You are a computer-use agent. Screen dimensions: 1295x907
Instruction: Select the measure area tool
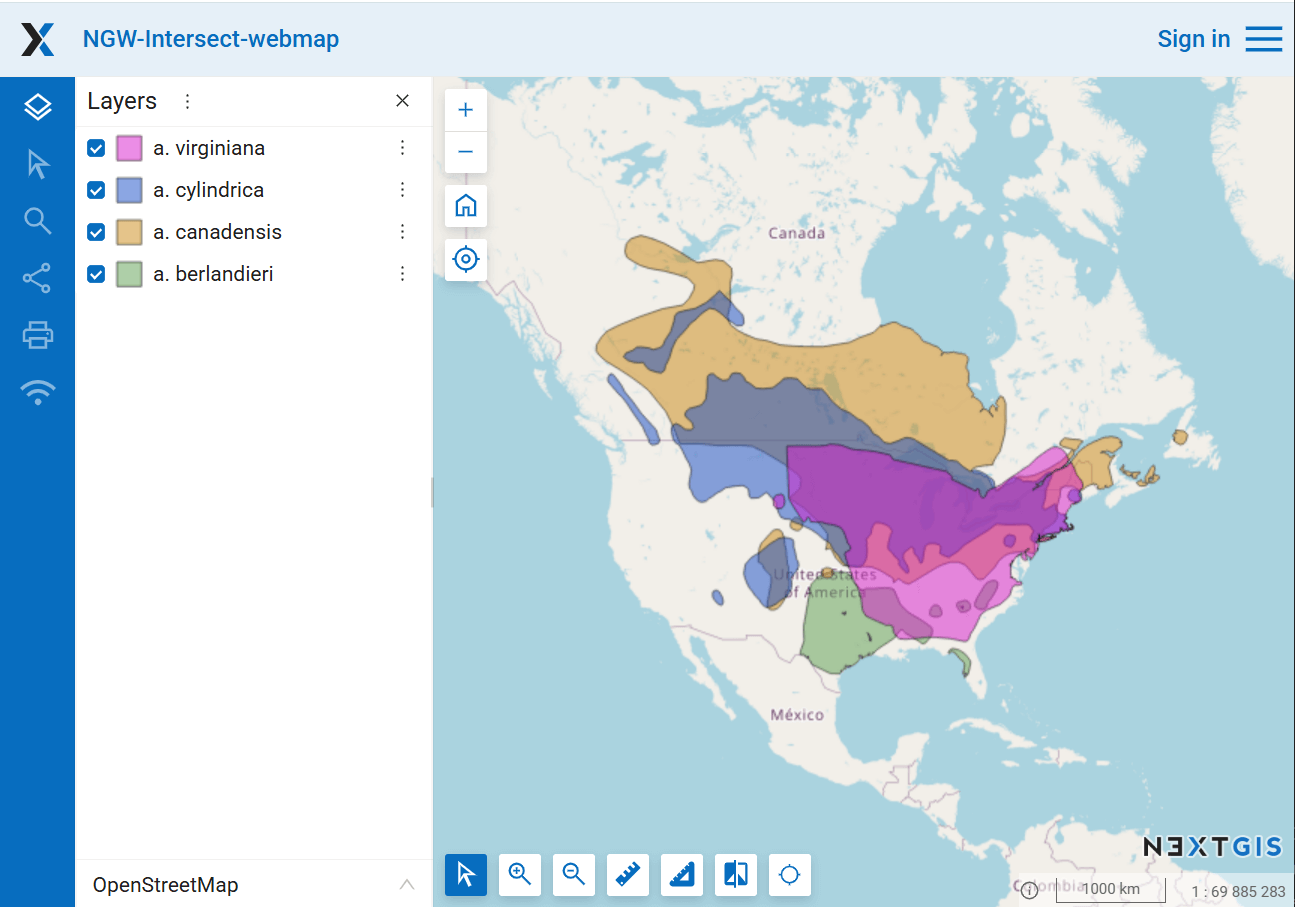coord(682,875)
